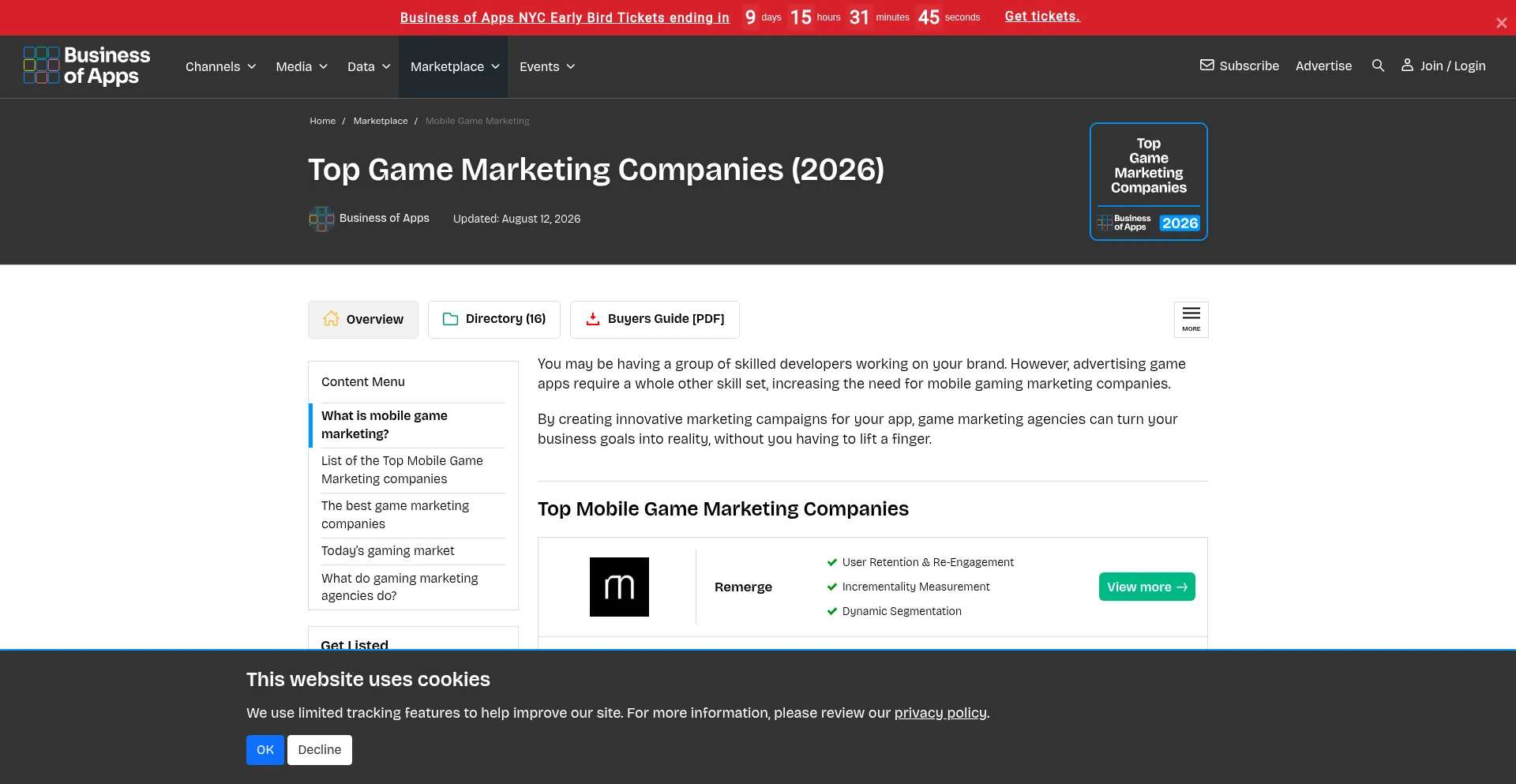
Task: Download the Buyers Guide [PDF]
Action: (x=655, y=319)
